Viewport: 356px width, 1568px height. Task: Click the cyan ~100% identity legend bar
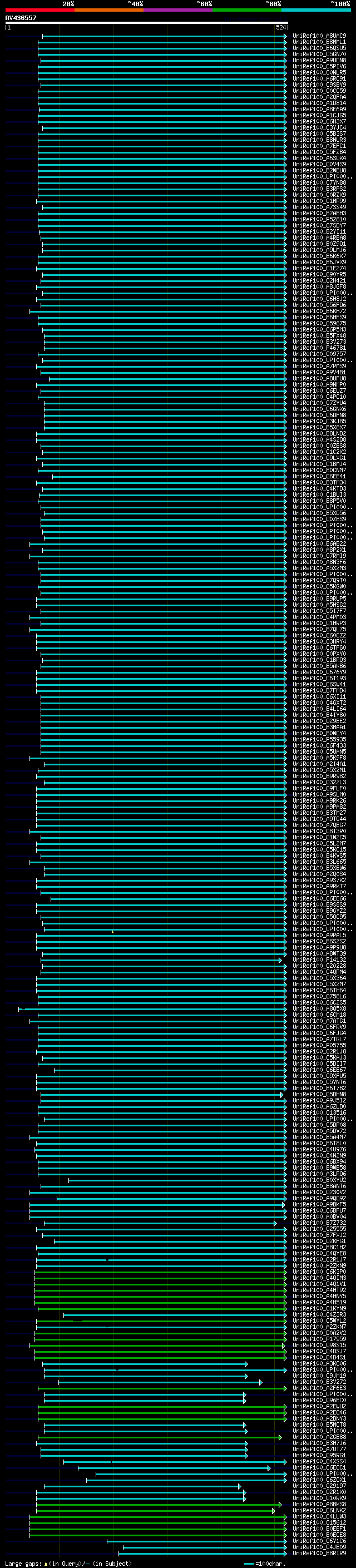click(x=316, y=10)
